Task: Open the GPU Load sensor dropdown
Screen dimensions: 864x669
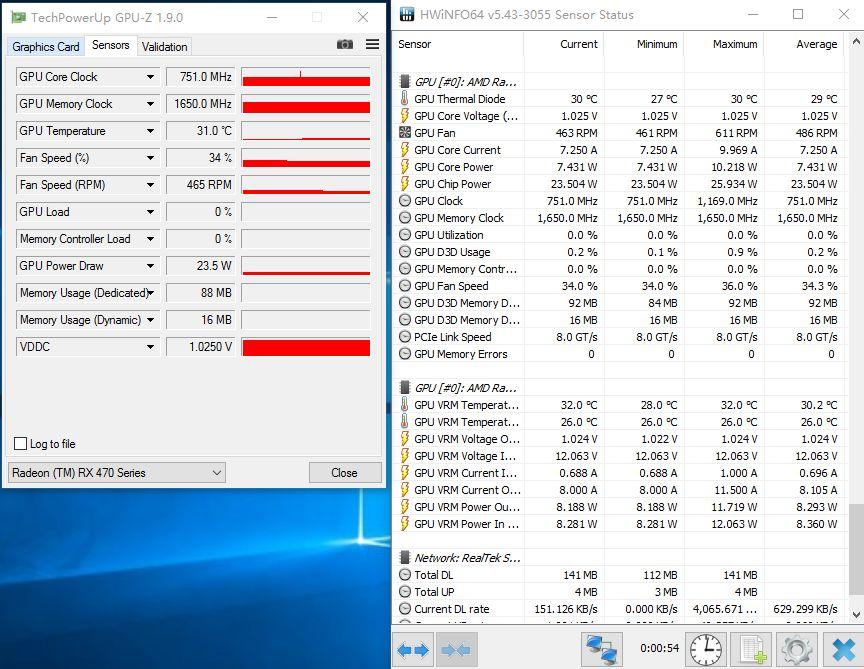Action: coord(150,212)
